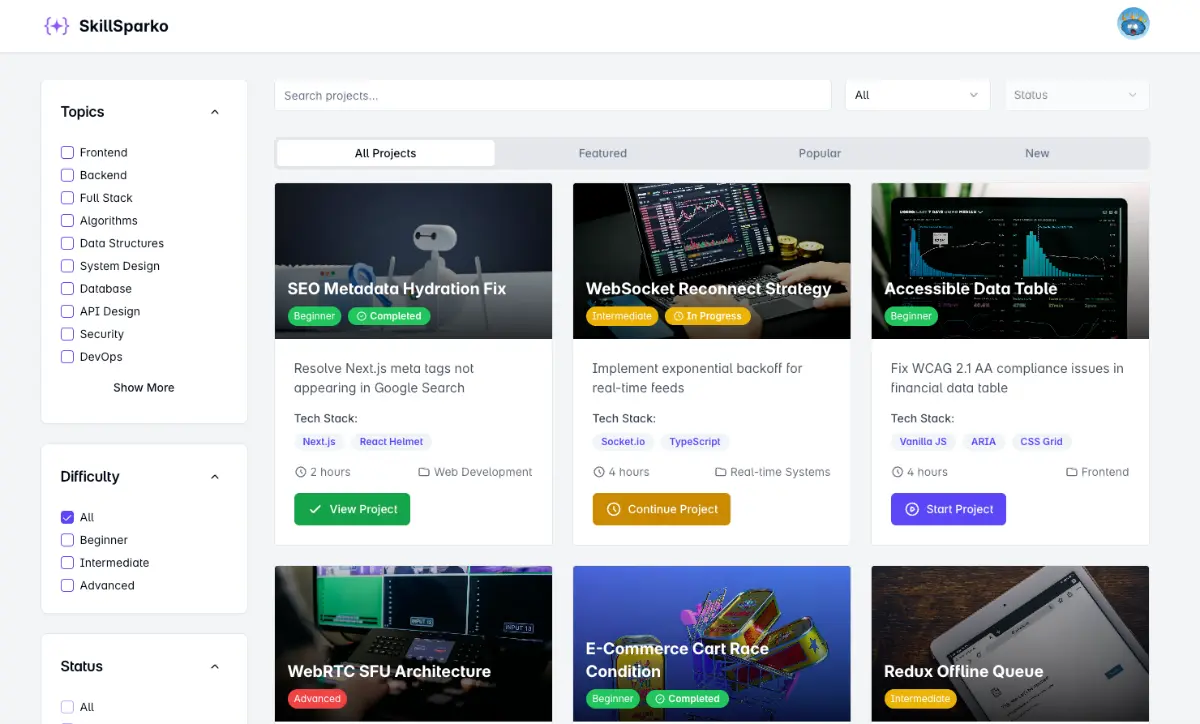1200x724 pixels.
Task: Click the SkillSparko logo icon
Action: tap(57, 26)
